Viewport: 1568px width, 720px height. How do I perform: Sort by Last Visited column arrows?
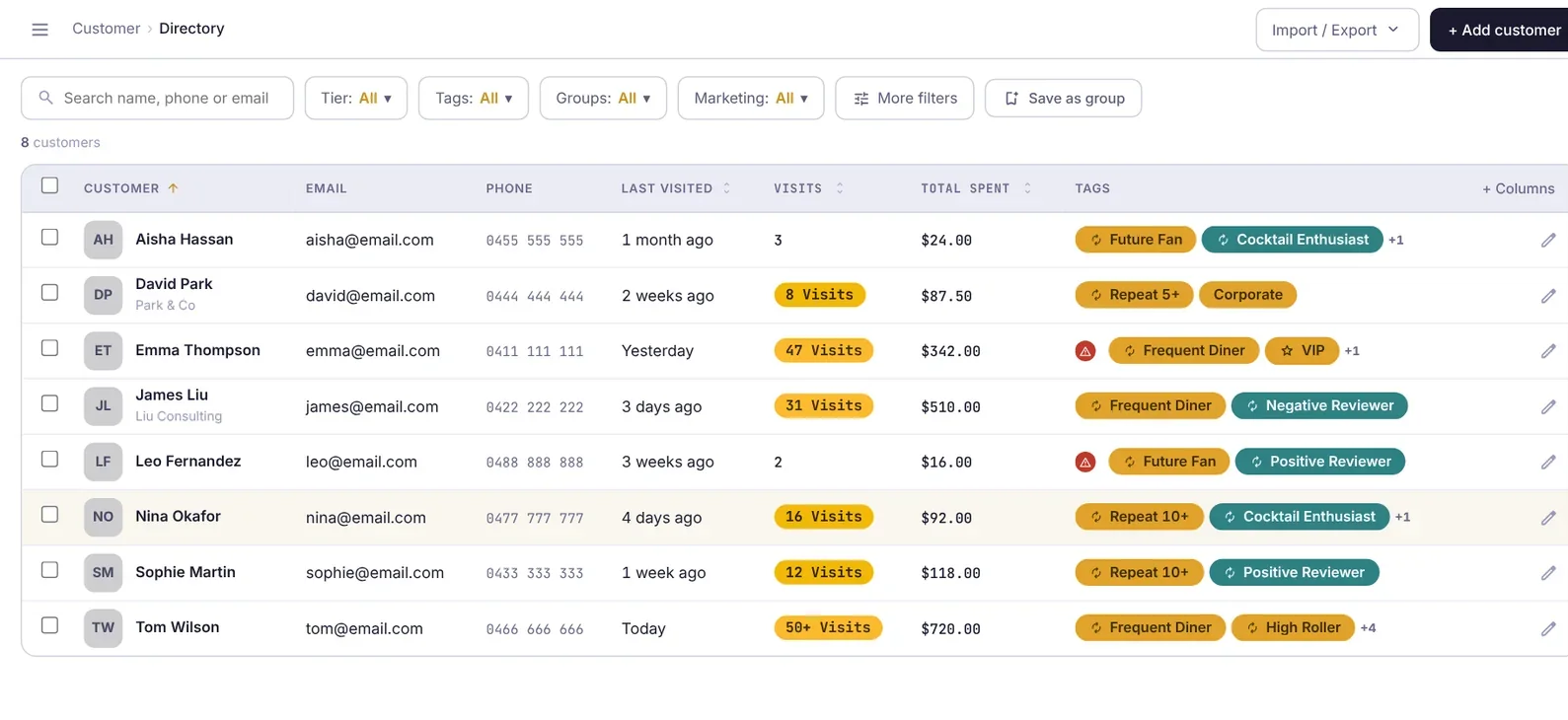click(727, 188)
